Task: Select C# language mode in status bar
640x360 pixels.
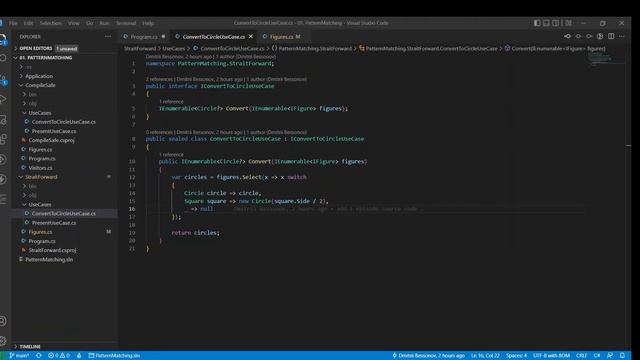Action: point(597,356)
